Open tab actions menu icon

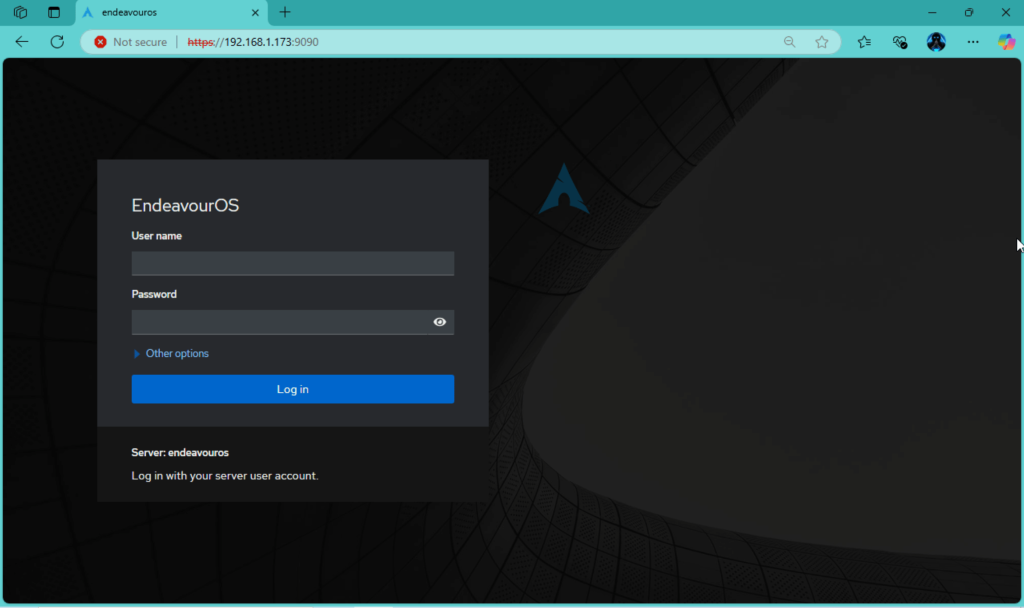click(x=54, y=12)
